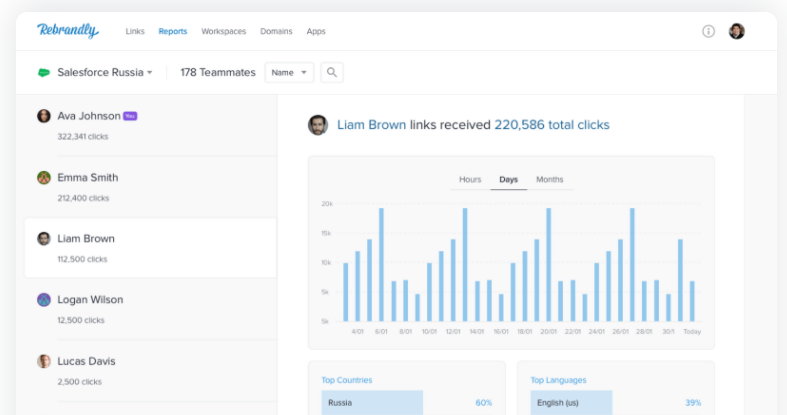Click 112,500 clicks under Liam Brown

82,259
